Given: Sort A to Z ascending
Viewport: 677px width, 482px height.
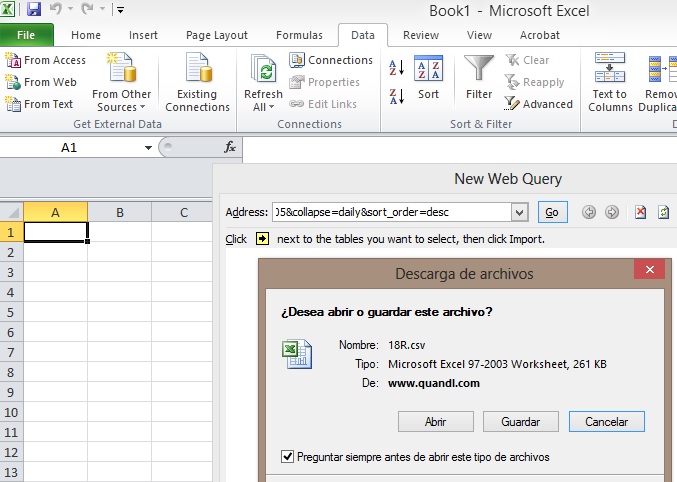Looking at the screenshot, I should click(396, 68).
